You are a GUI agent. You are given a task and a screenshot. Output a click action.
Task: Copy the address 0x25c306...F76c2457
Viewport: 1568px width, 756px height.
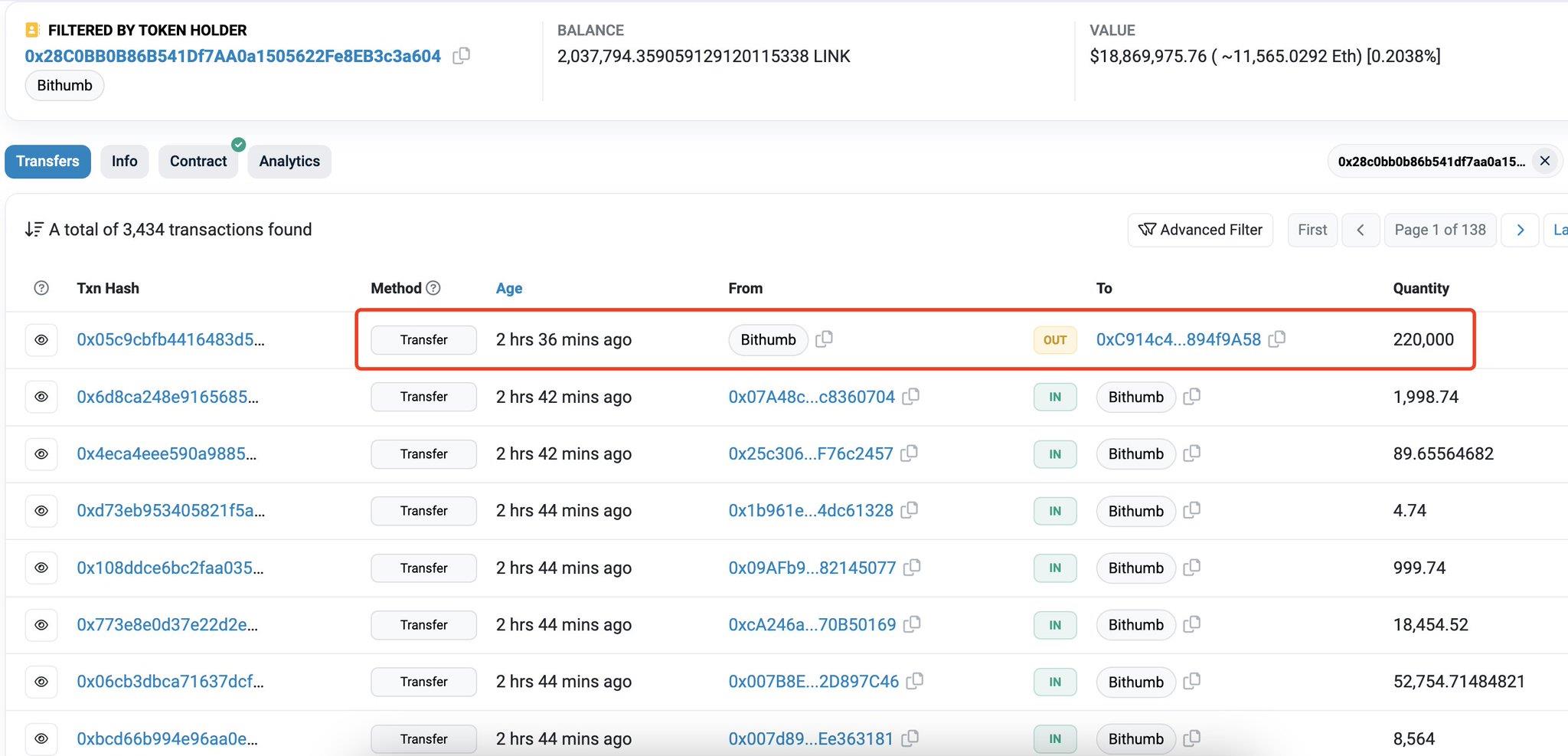[909, 453]
